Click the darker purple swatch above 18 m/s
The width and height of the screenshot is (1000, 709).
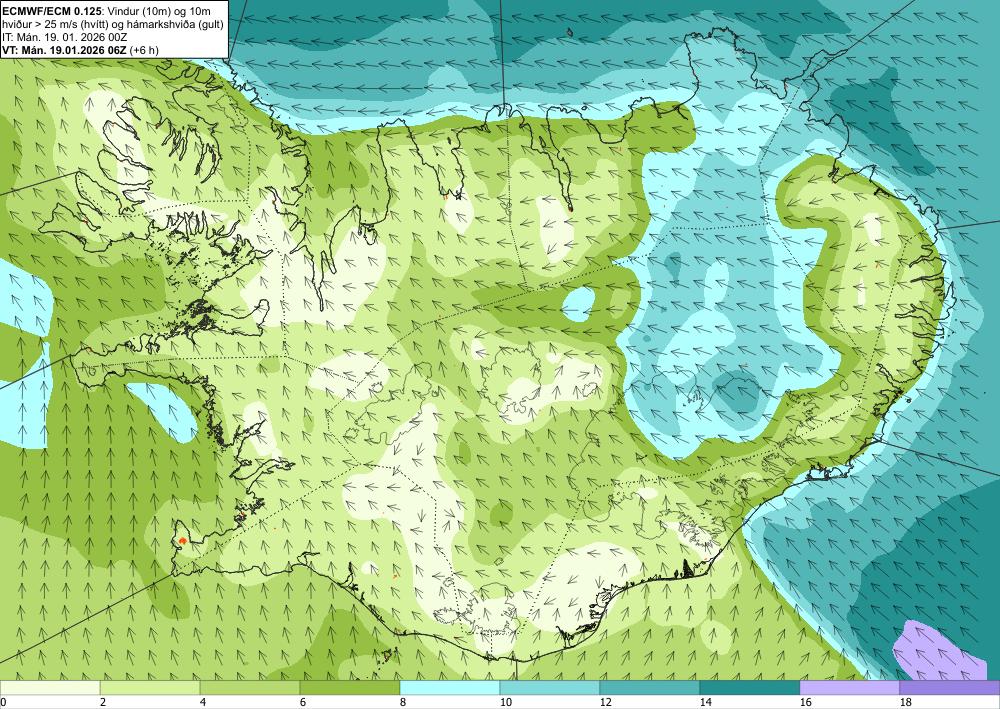click(x=950, y=687)
